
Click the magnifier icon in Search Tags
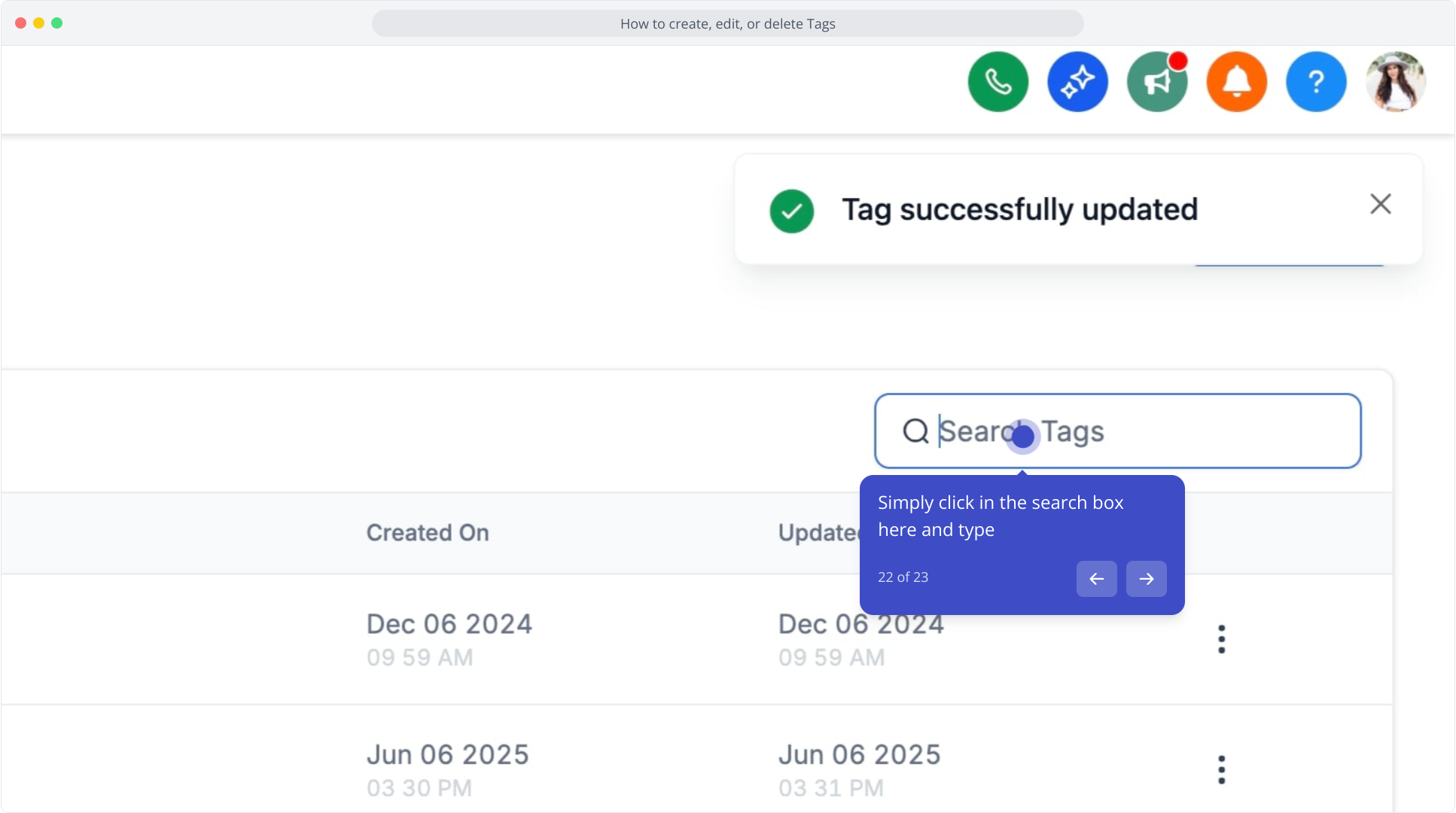915,431
